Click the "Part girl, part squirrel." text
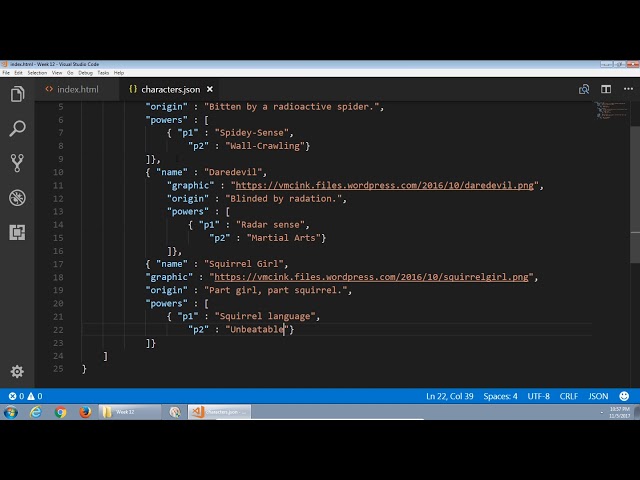 click(276, 290)
